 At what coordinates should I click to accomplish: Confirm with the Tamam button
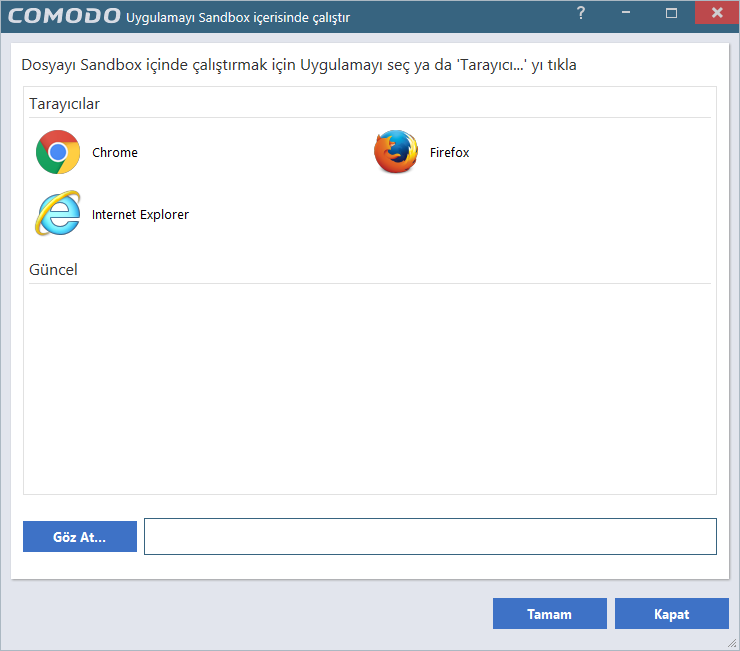550,614
